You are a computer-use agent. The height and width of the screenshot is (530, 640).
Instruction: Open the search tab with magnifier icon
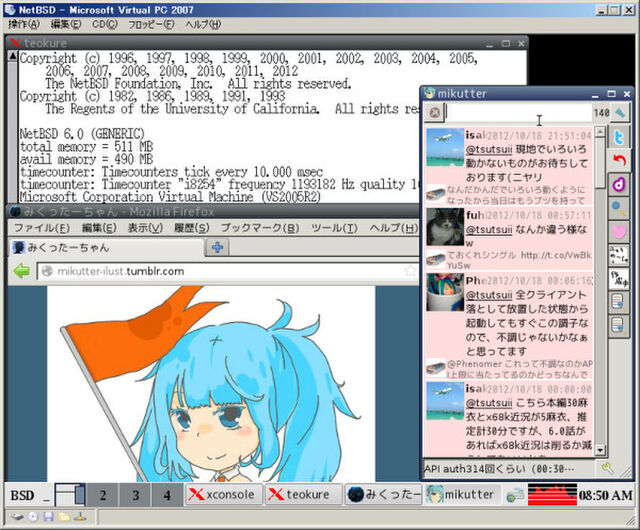click(620, 208)
